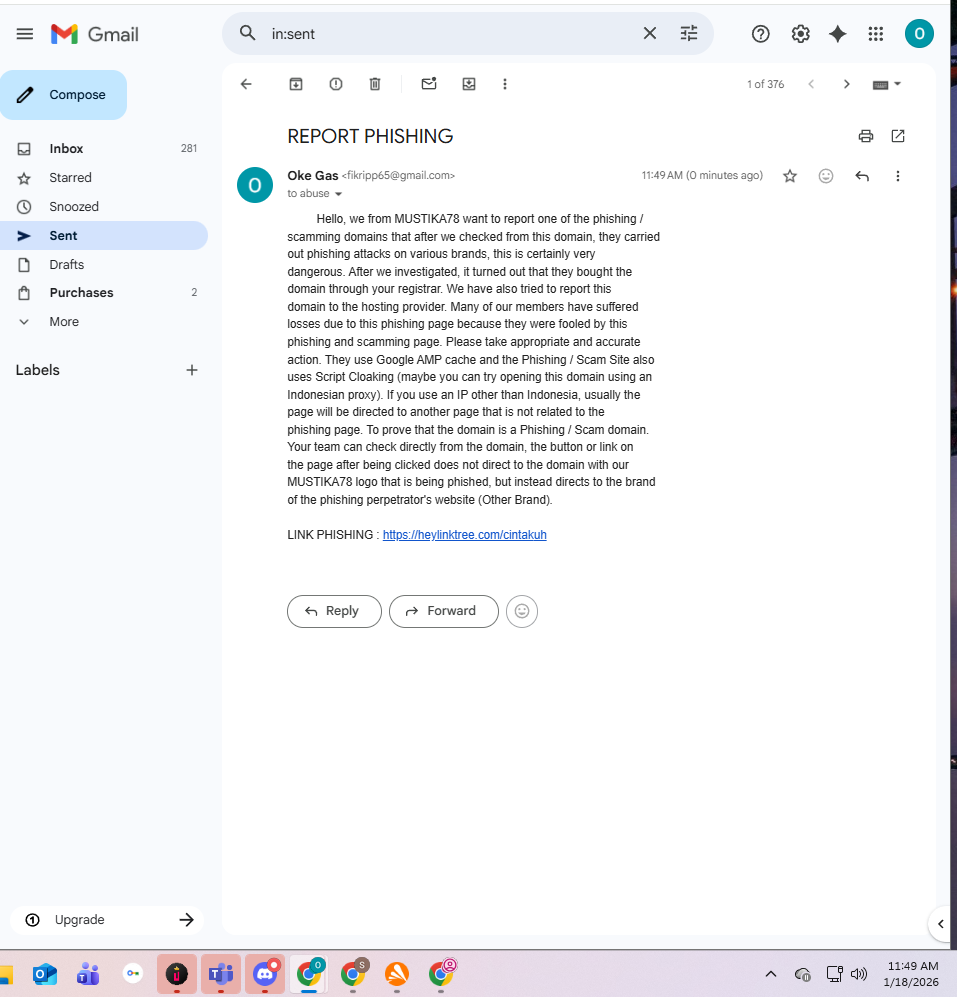This screenshot has height=997, width=957.
Task: Open Google apps grid
Action: point(876,34)
